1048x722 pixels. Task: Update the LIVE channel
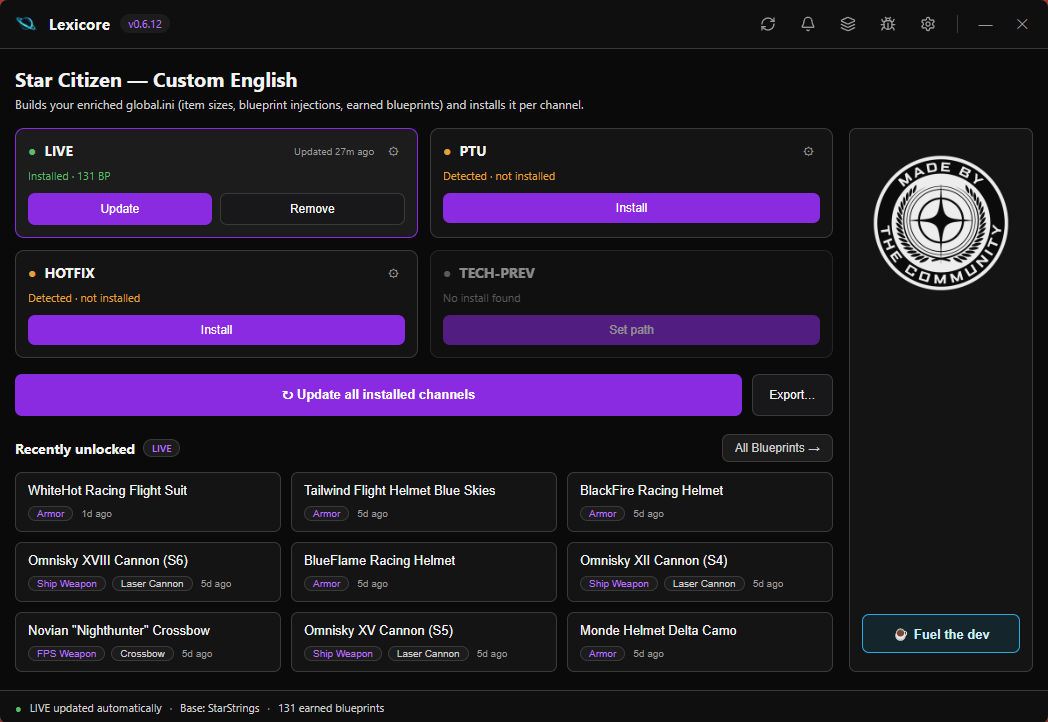(x=120, y=209)
